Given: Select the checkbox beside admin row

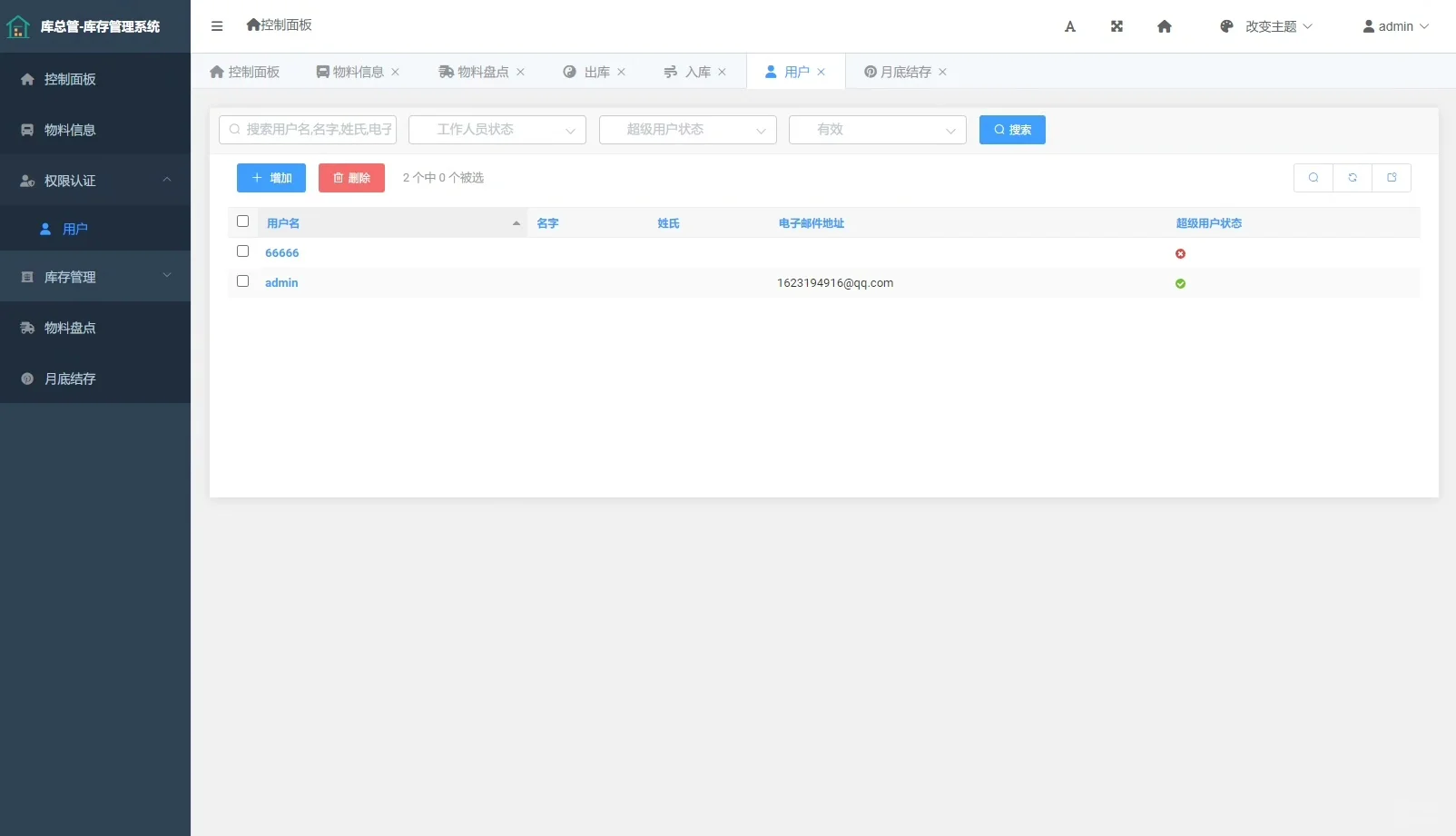Looking at the screenshot, I should [242, 281].
